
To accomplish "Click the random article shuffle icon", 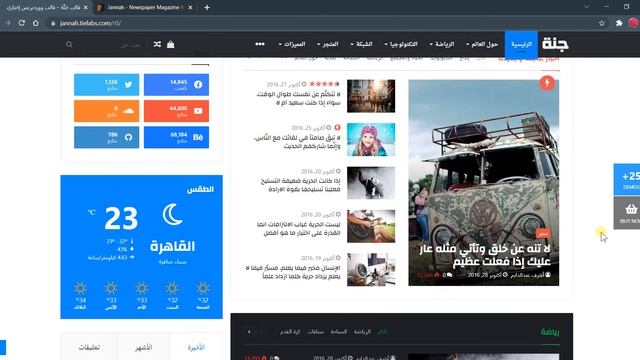I will pos(157,44).
